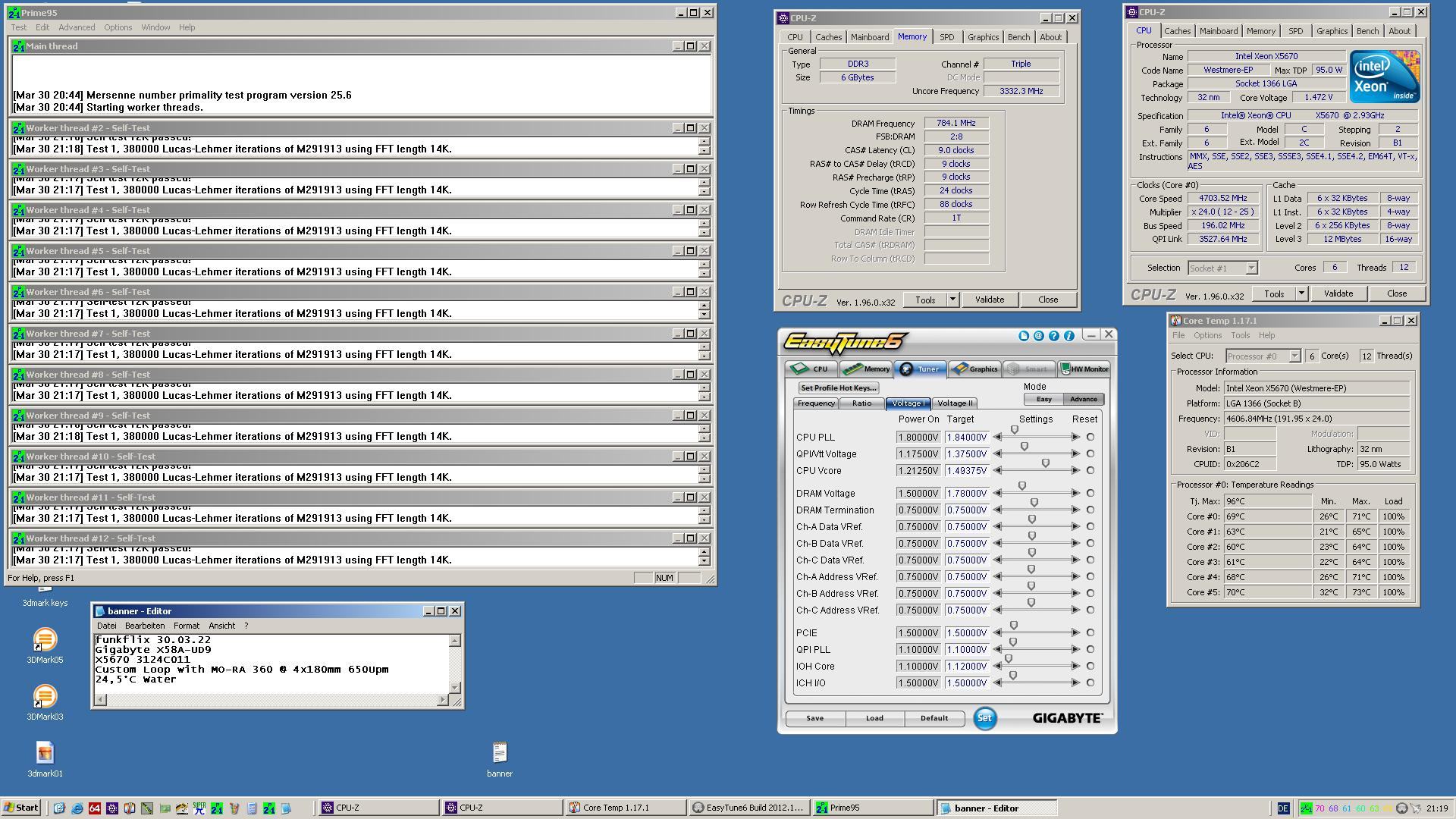Select the 3dmark01 desktop icon
The height and width of the screenshot is (819, 1456).
coord(45,760)
